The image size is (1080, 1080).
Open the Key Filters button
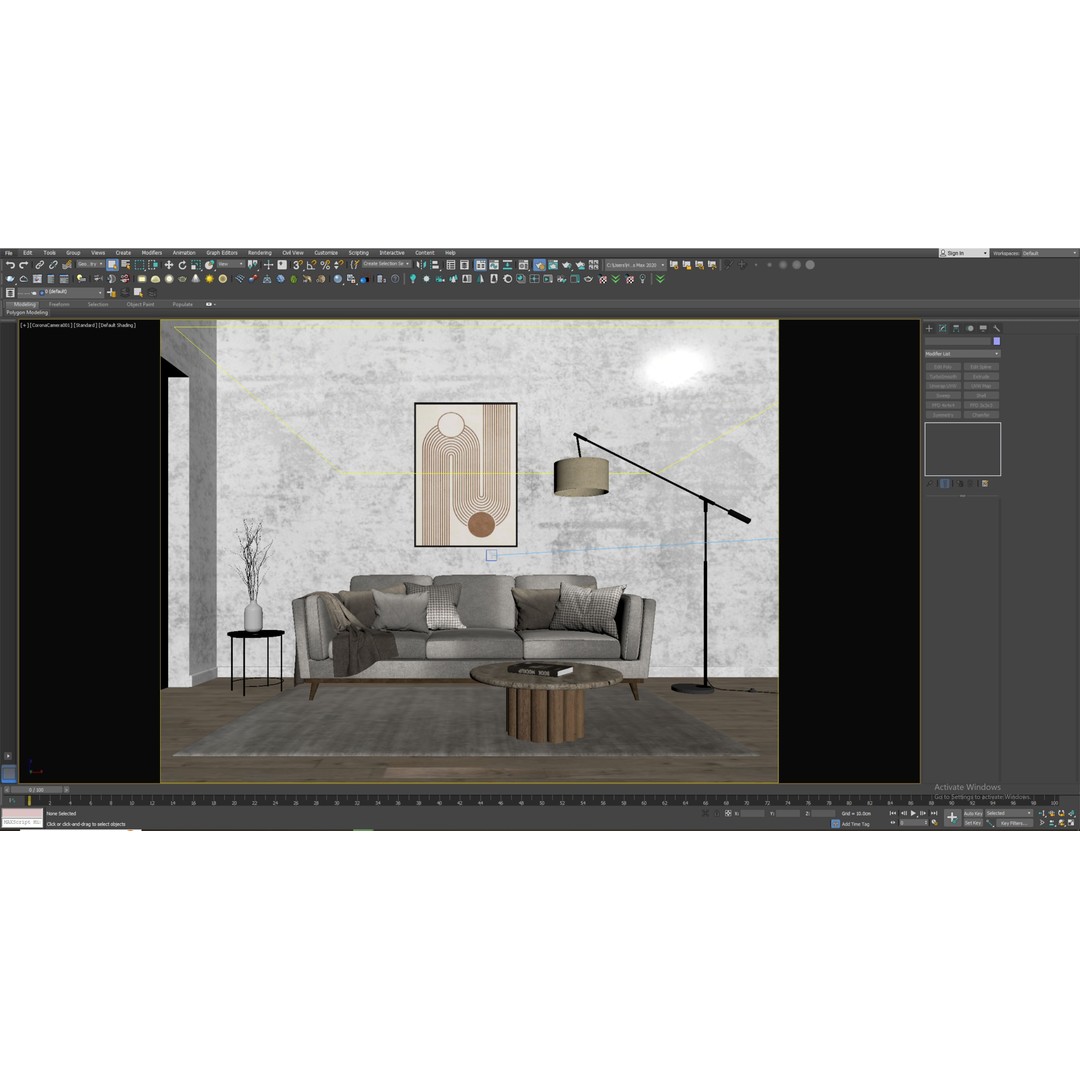point(1015,823)
